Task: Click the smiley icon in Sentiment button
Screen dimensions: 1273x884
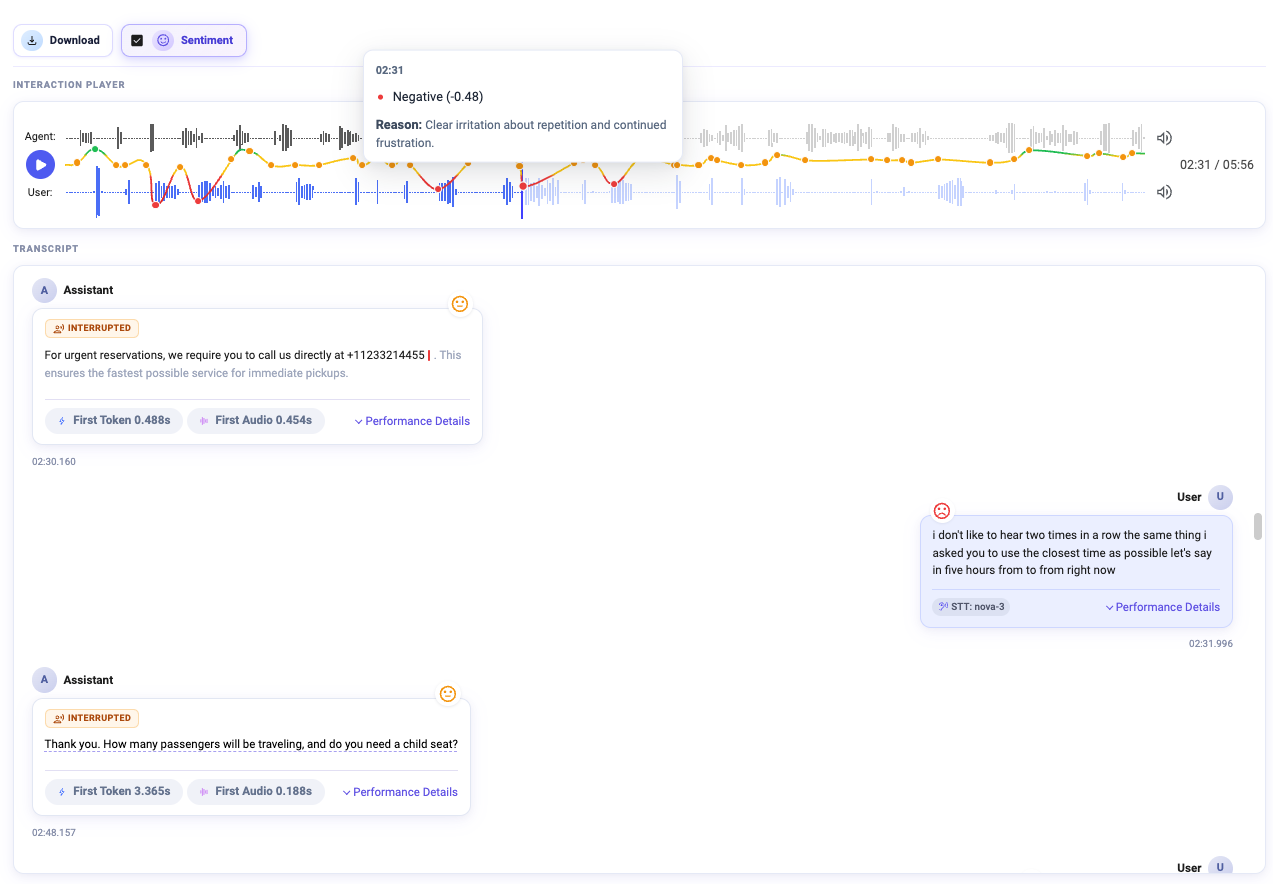Action: (x=163, y=41)
